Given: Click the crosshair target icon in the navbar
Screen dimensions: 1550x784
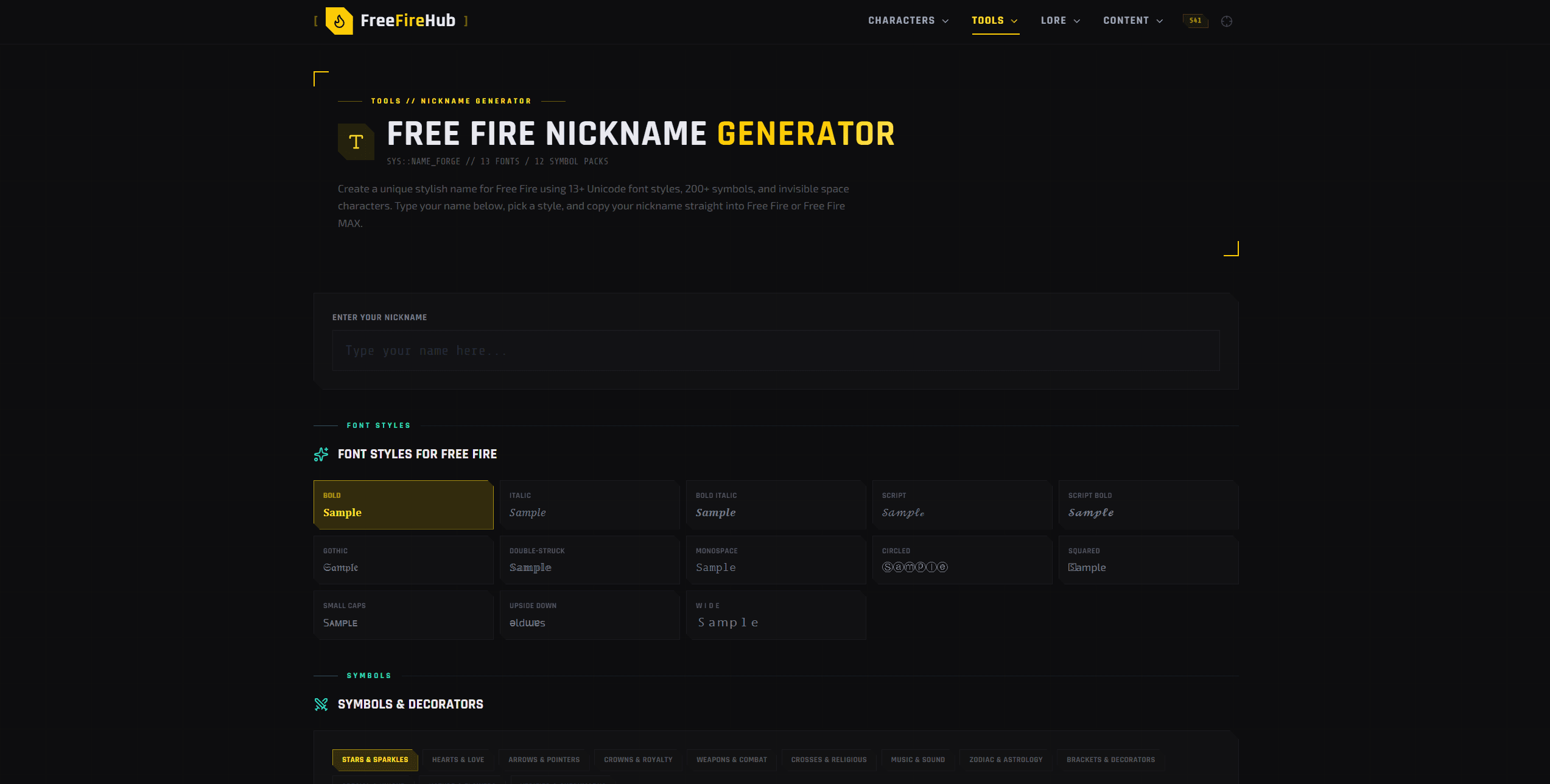Looking at the screenshot, I should (1227, 21).
